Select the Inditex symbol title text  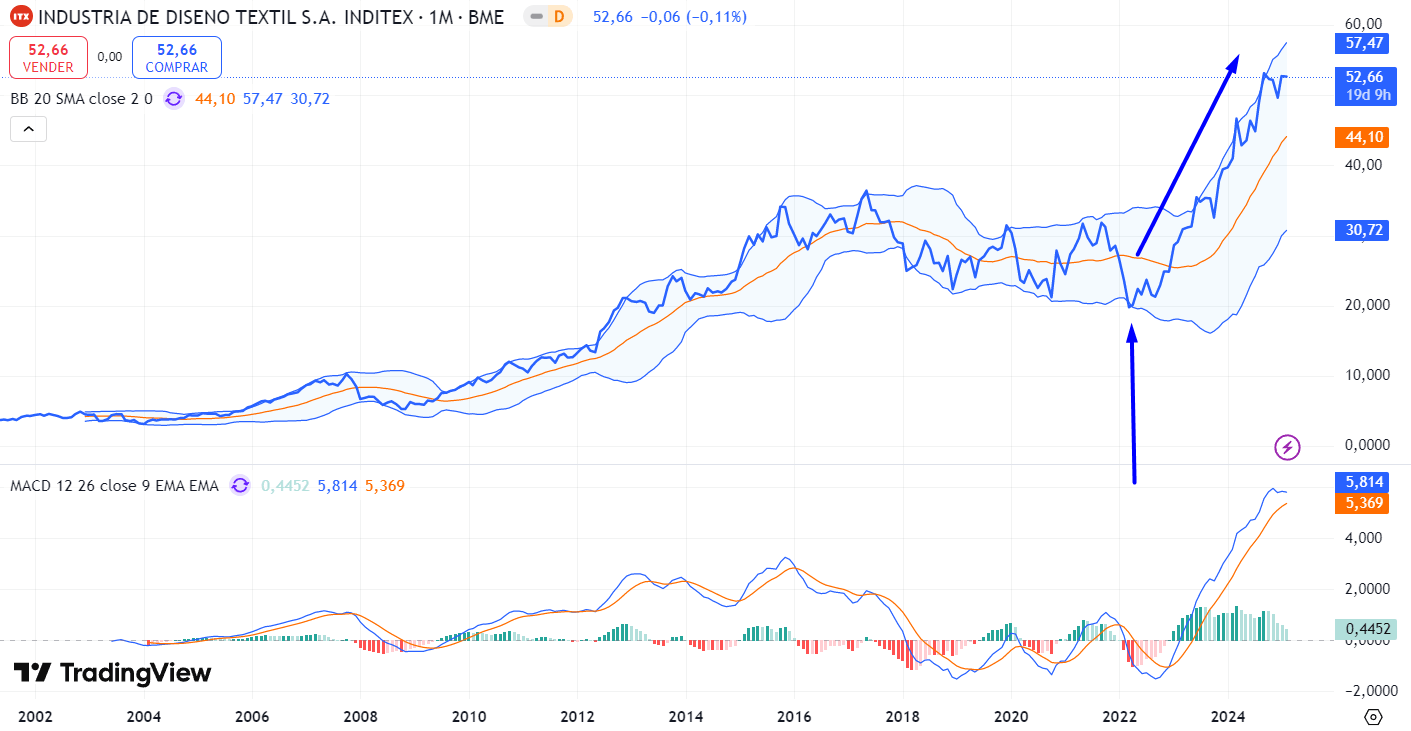(x=270, y=16)
